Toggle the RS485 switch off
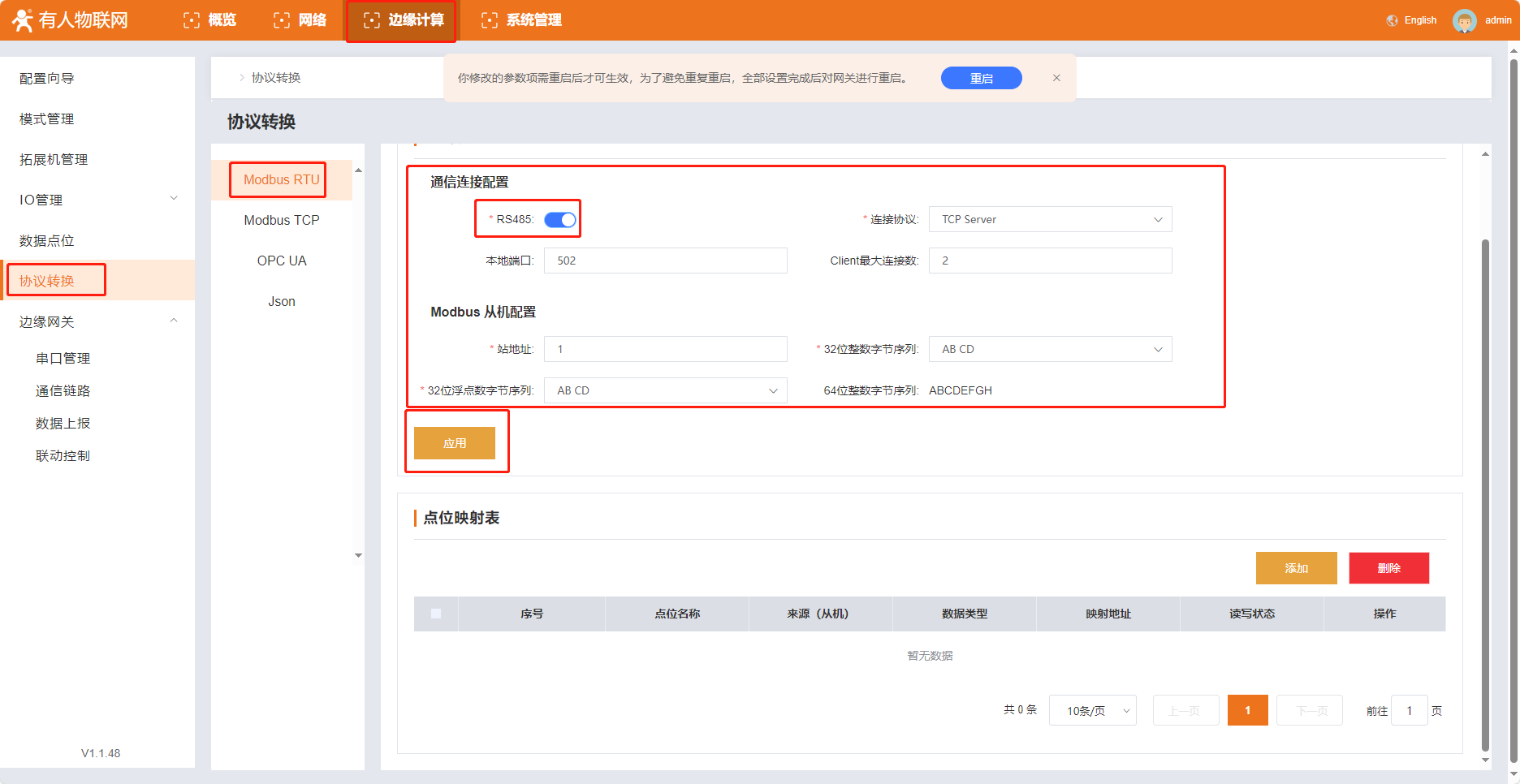Viewport: 1520px width, 784px height. (559, 220)
